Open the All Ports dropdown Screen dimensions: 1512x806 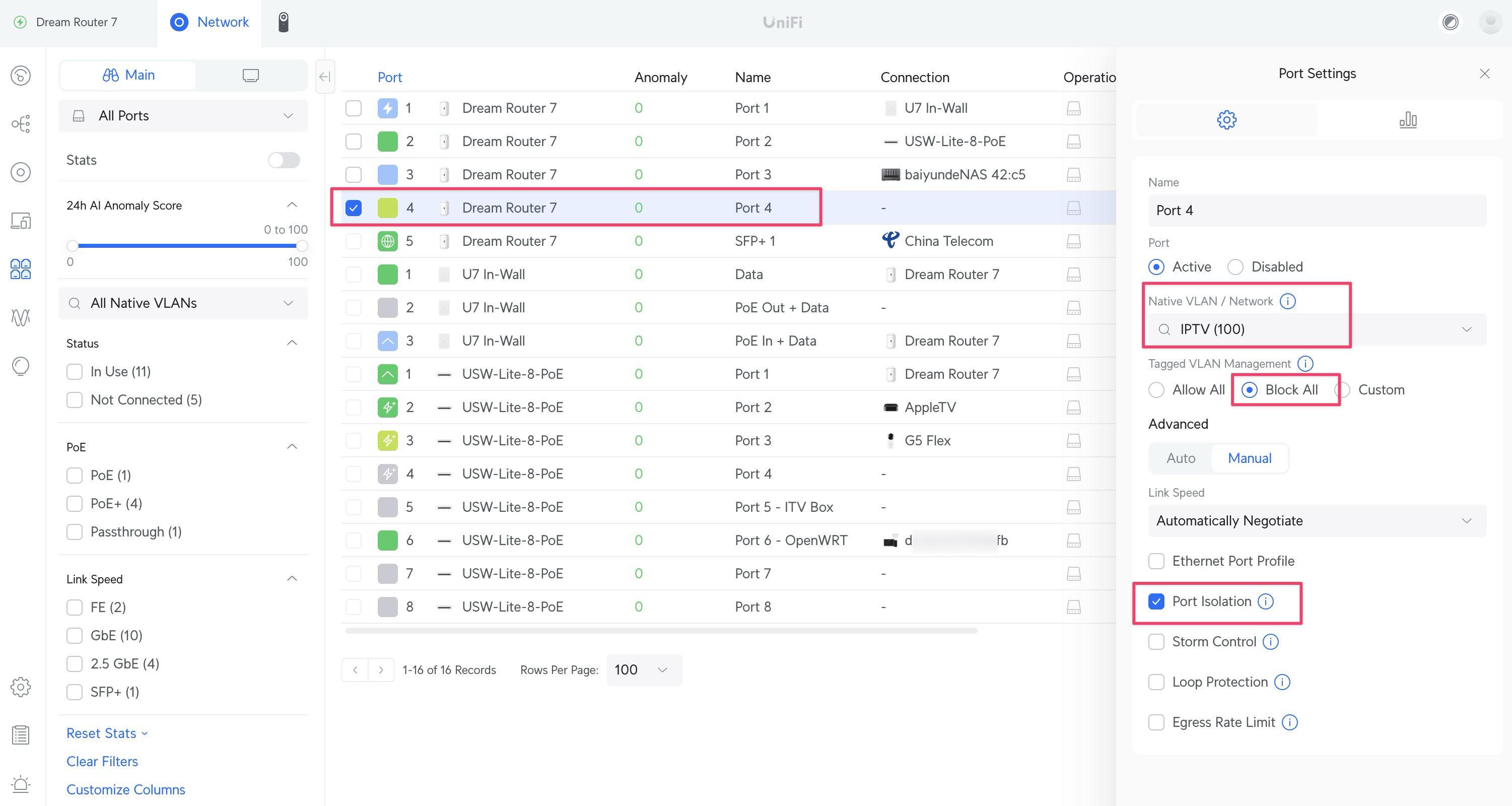(x=183, y=116)
